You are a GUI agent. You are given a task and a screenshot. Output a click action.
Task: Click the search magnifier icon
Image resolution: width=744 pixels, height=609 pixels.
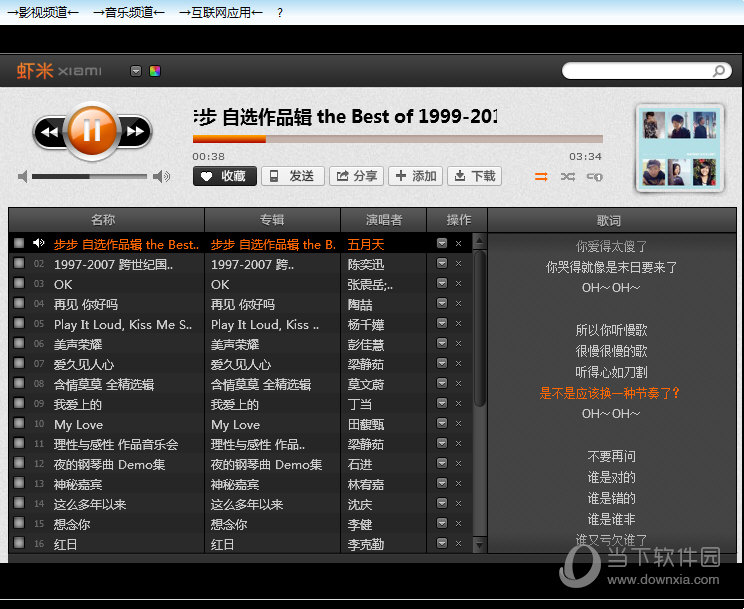[x=719, y=71]
